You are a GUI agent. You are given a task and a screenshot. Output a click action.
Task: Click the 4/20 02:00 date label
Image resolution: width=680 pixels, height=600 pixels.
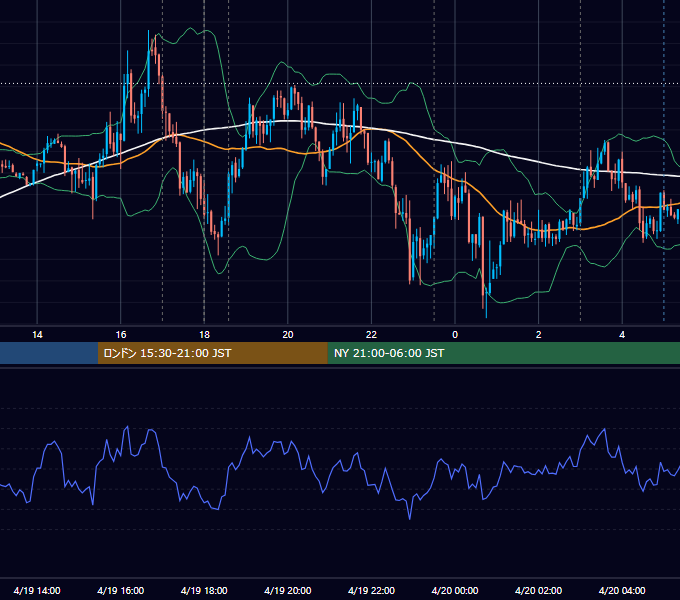coord(539,590)
